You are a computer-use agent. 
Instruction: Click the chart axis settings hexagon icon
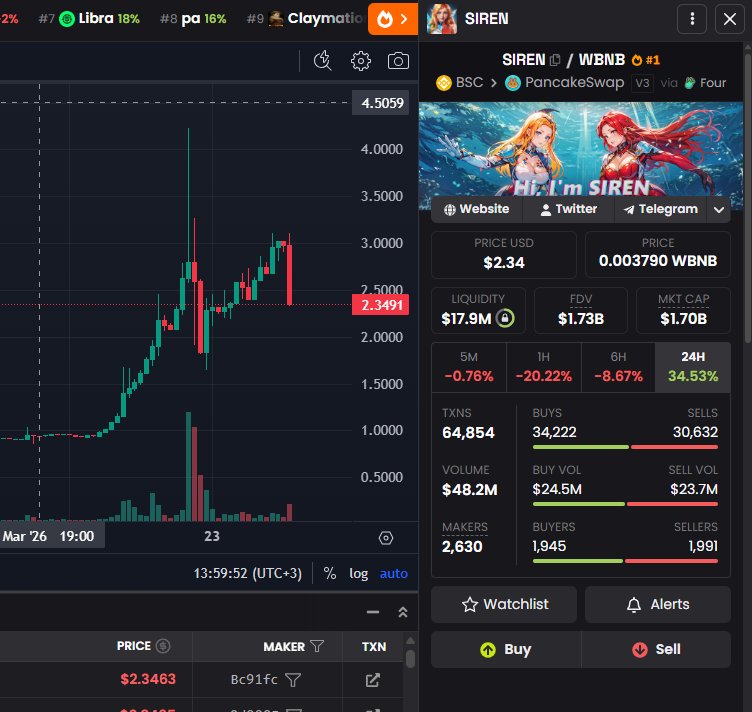point(386,538)
